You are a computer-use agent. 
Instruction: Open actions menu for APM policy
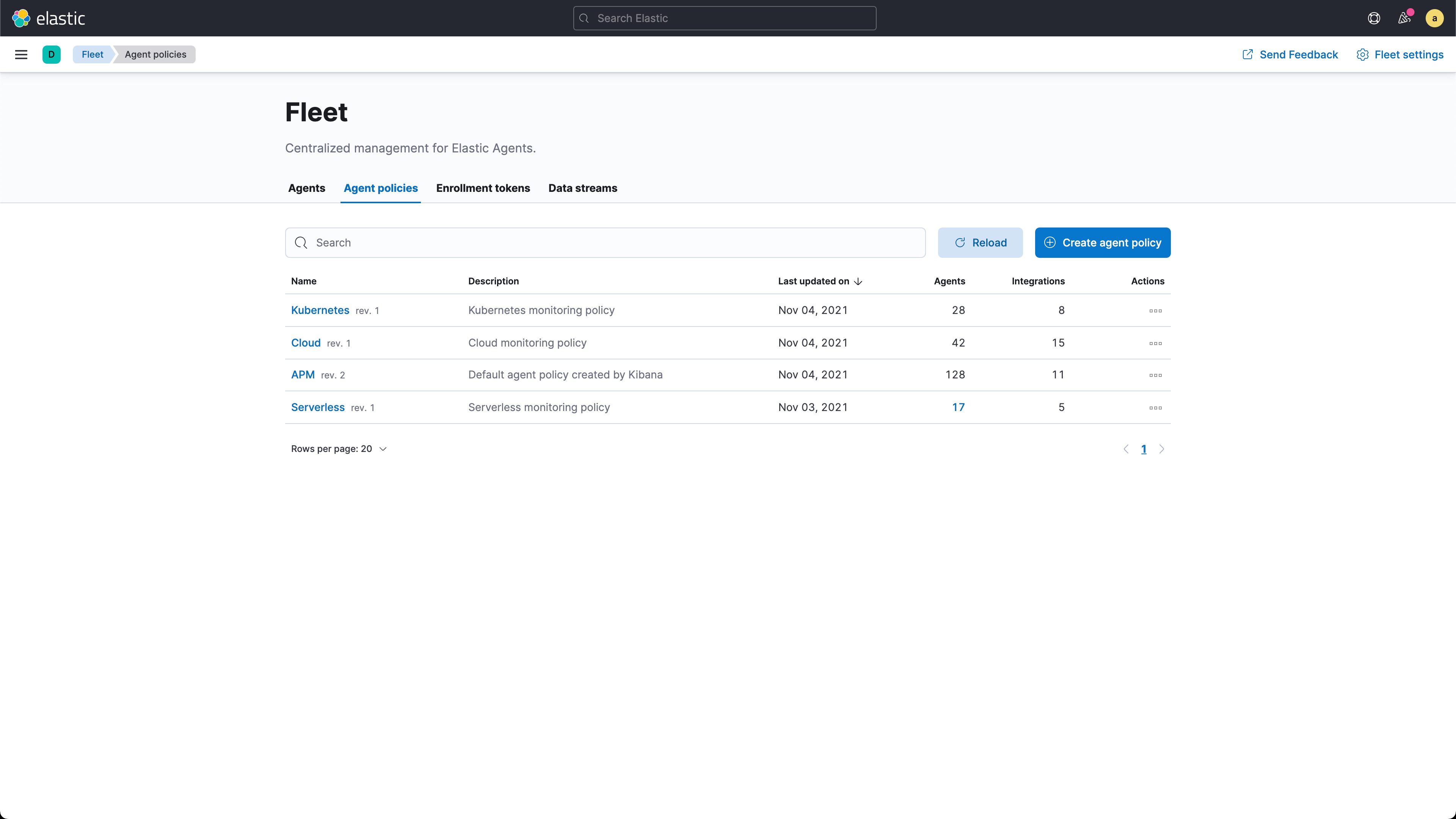[x=1155, y=375]
